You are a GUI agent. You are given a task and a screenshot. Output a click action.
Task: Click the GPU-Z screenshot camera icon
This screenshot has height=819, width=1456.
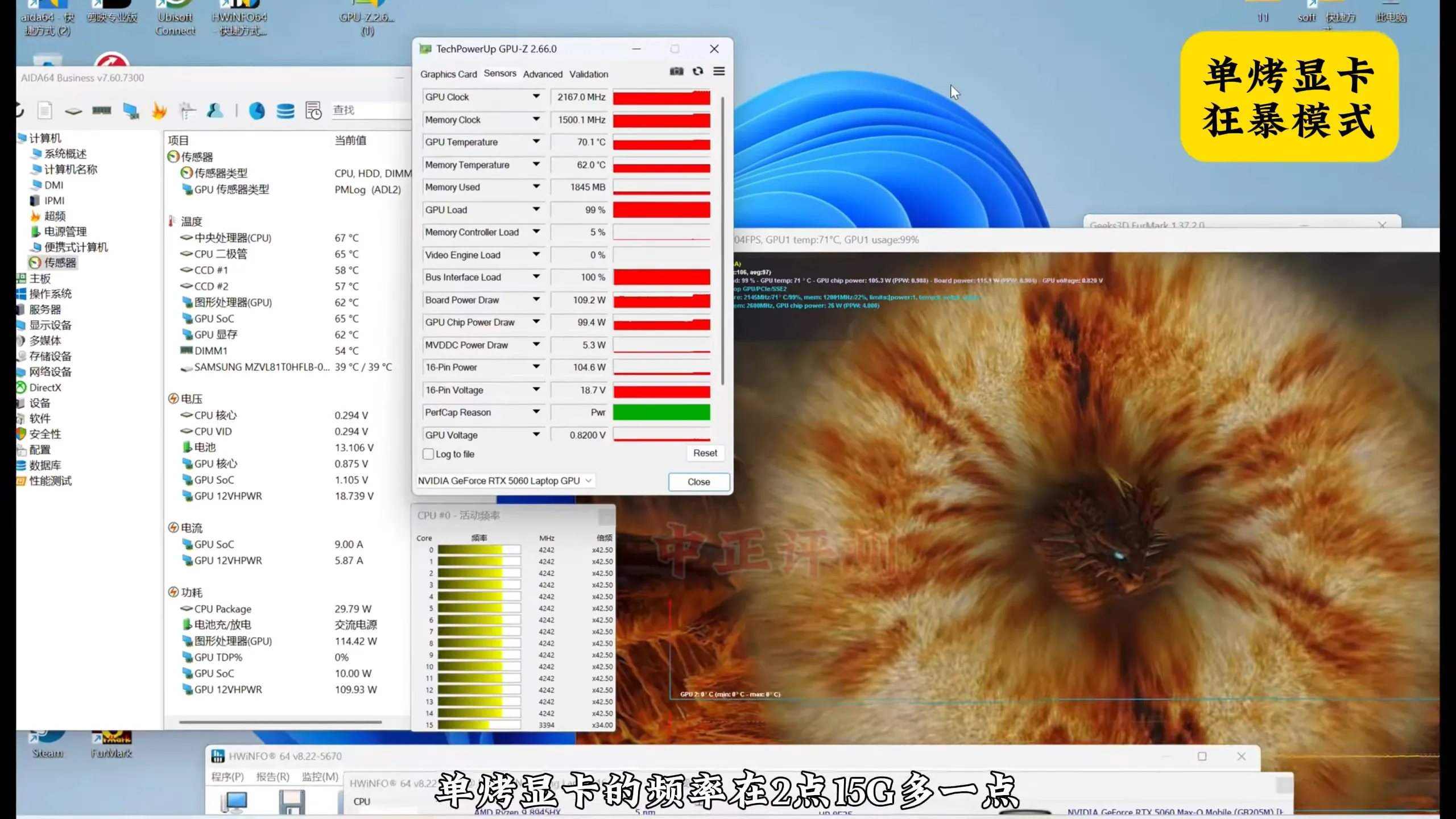[x=676, y=71]
